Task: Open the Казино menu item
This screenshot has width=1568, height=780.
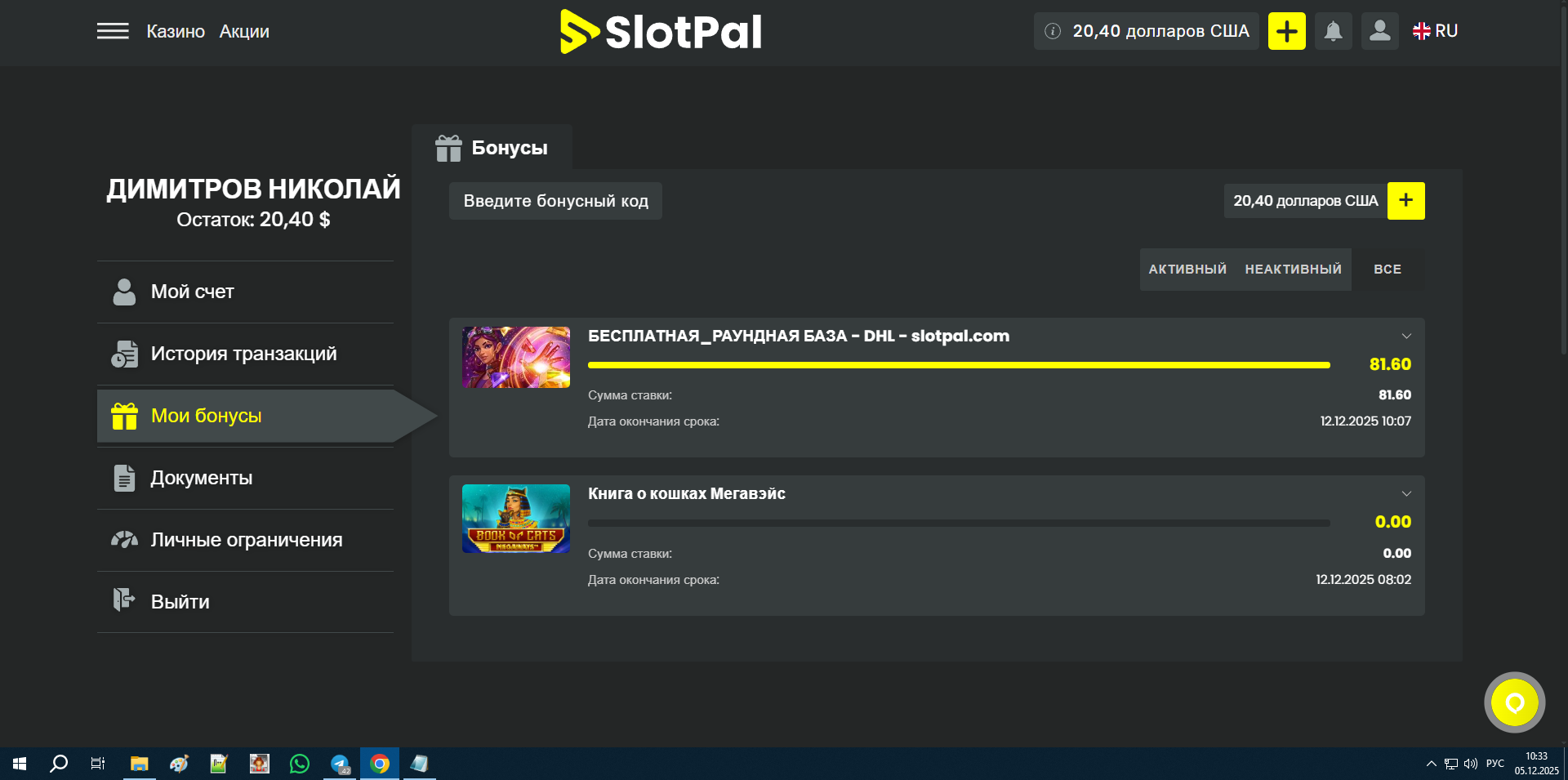Action: click(176, 31)
